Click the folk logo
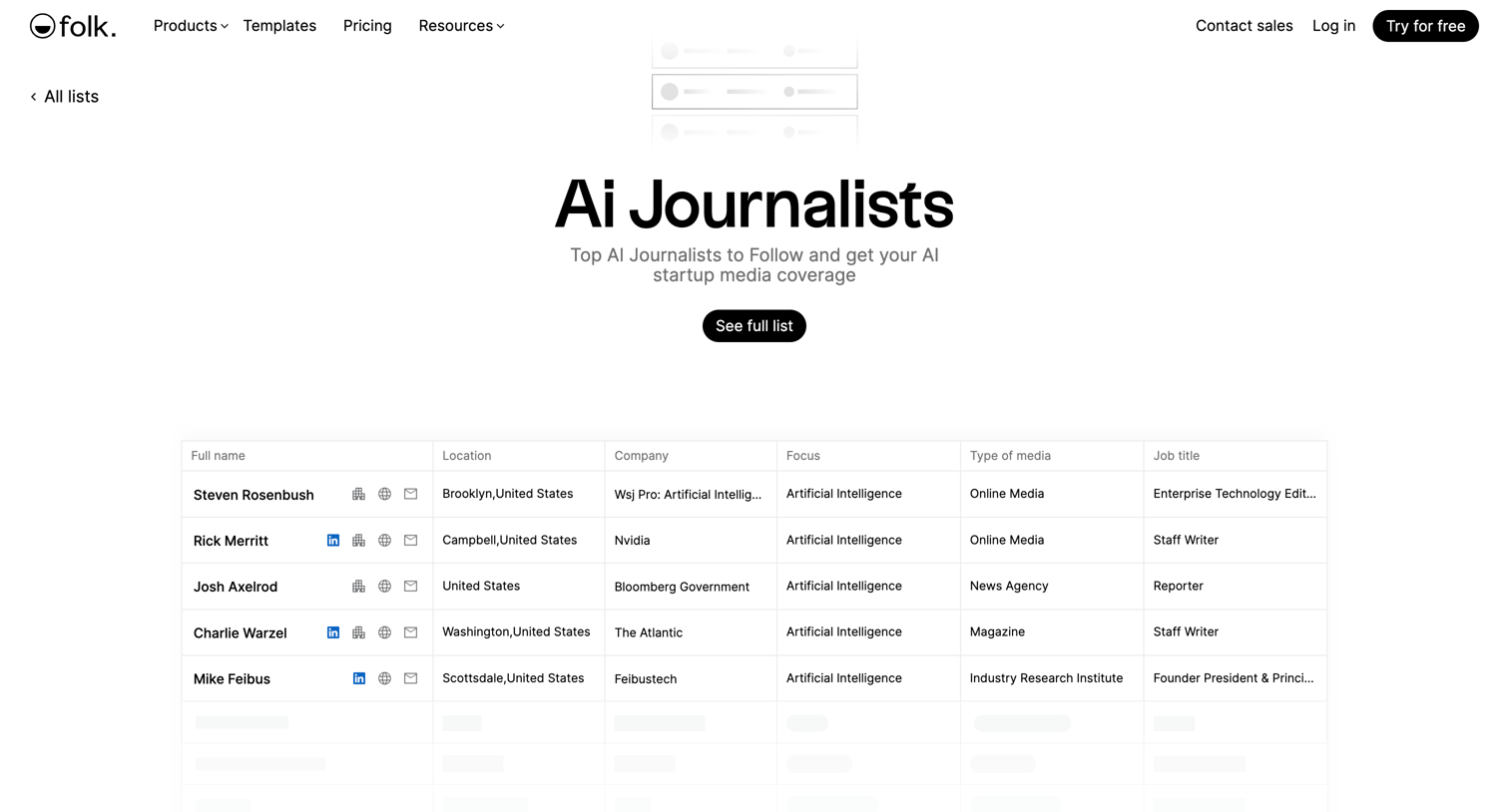Image resolution: width=1509 pixels, height=812 pixels. (73, 26)
